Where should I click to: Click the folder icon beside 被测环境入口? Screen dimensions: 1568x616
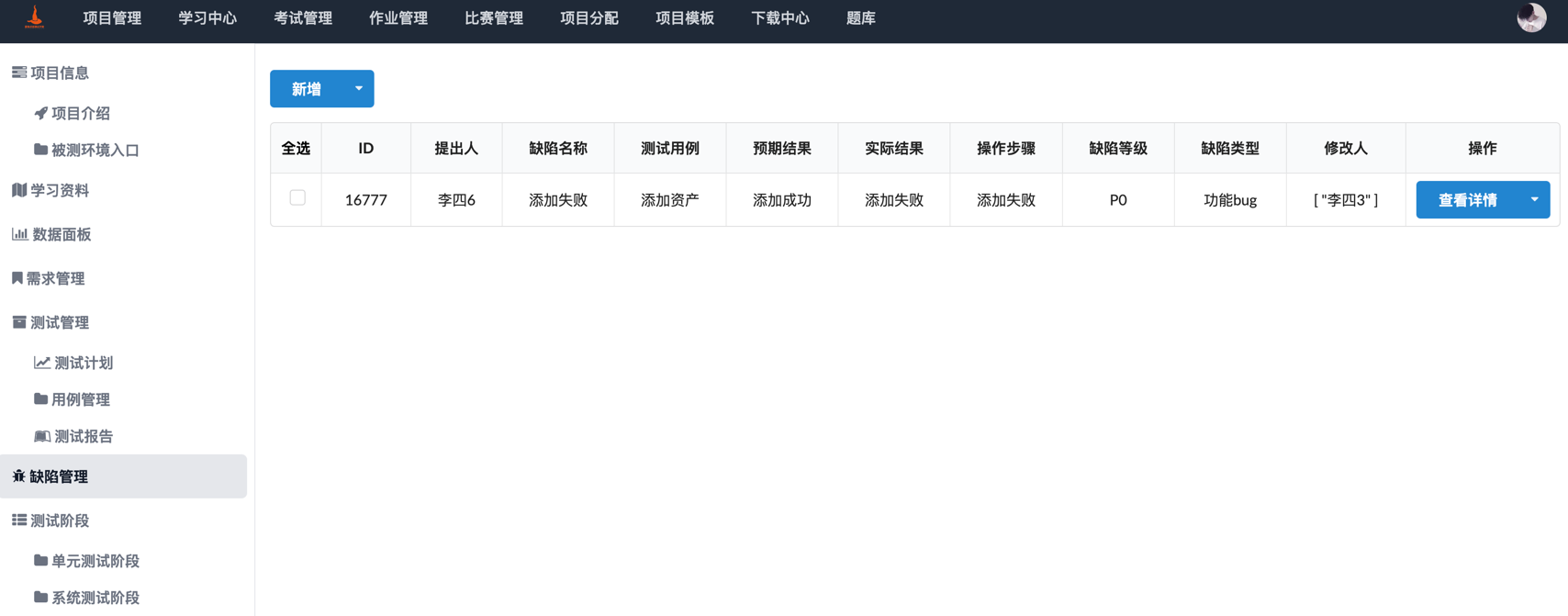(x=40, y=150)
